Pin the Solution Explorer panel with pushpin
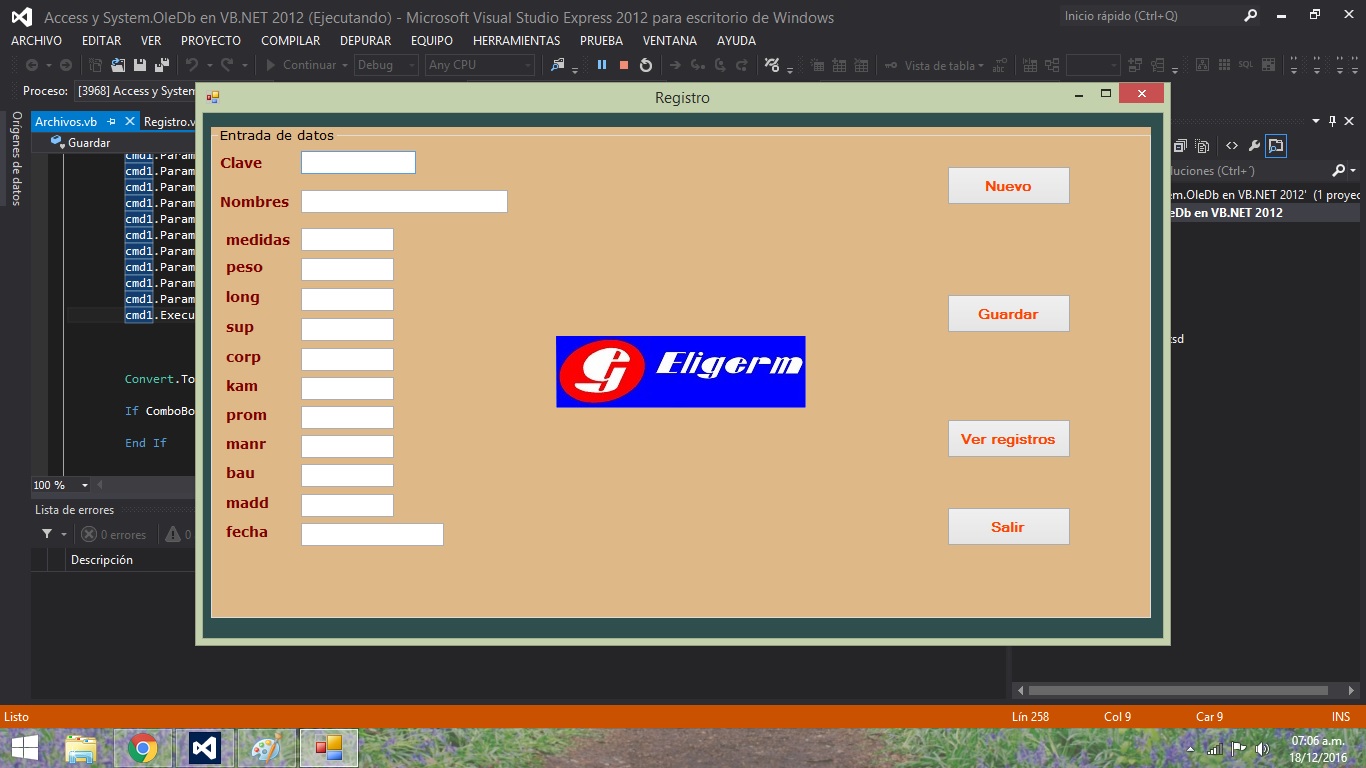 [x=1333, y=121]
